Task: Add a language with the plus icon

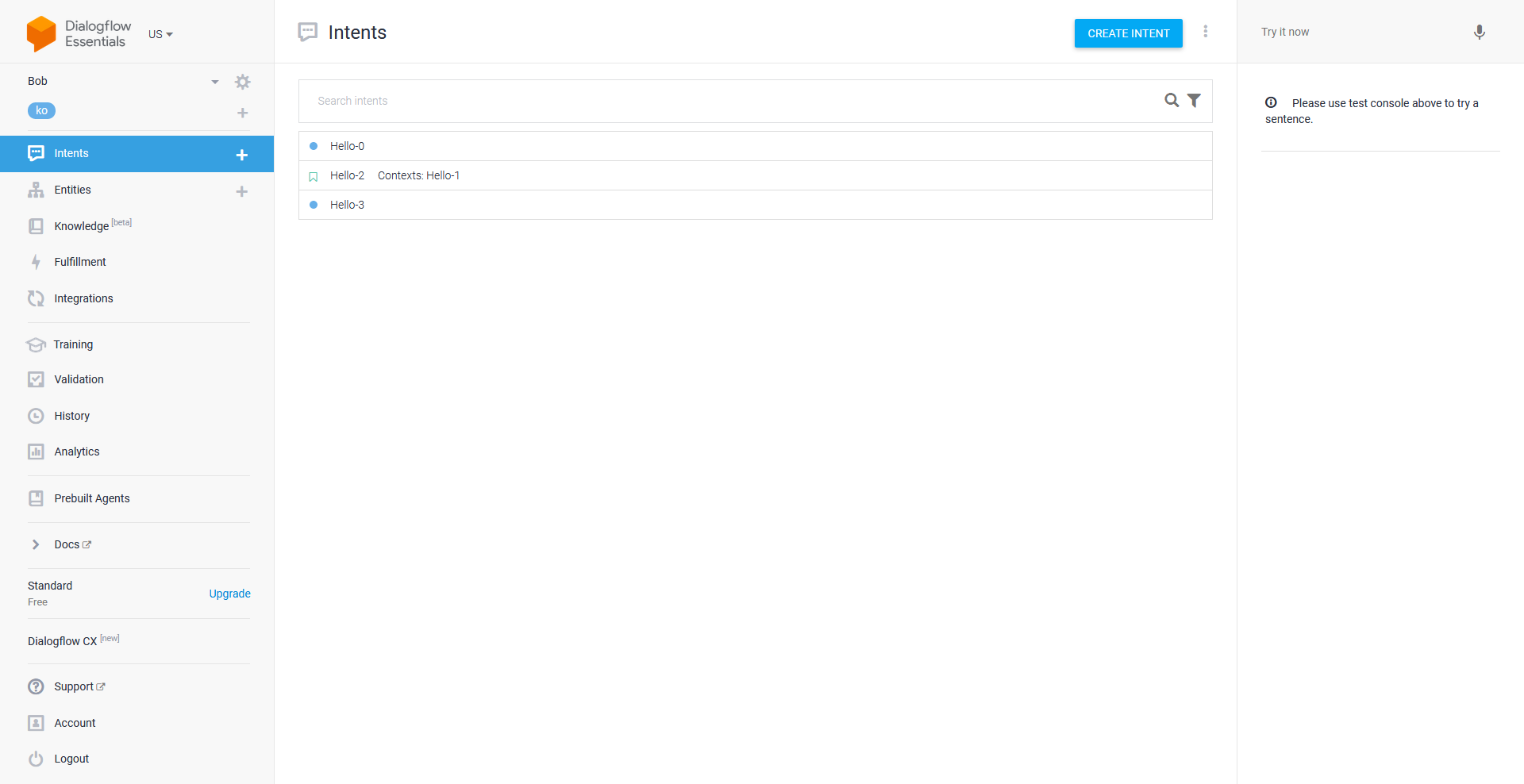Action: pyautogui.click(x=243, y=113)
